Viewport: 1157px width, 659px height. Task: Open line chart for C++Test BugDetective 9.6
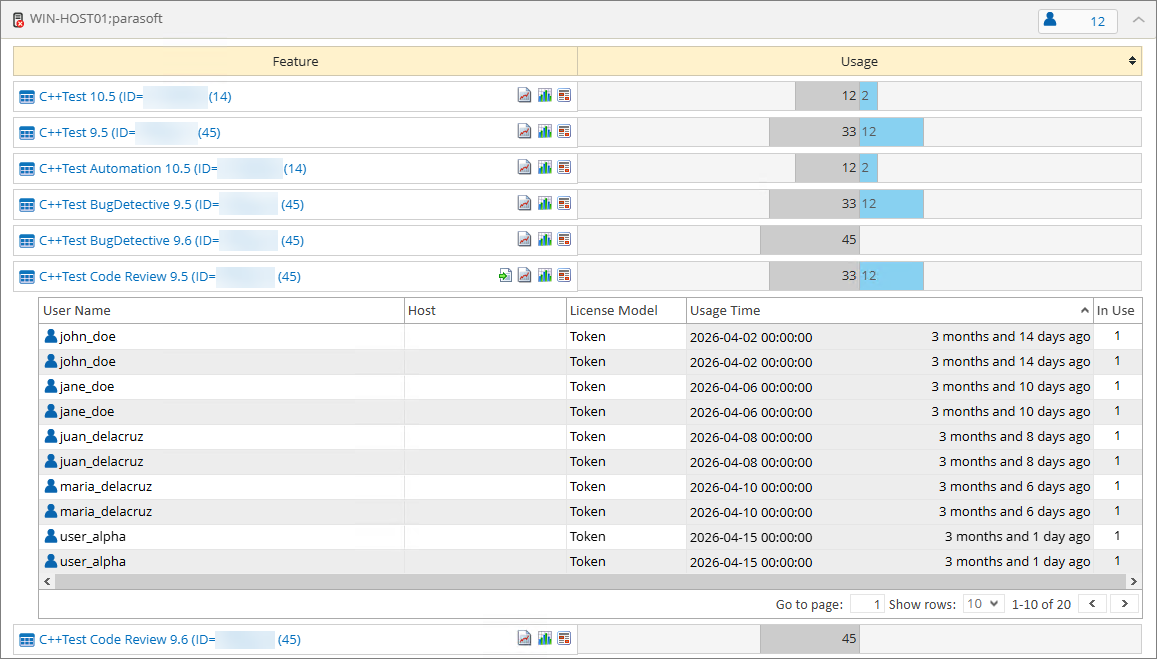[525, 239]
